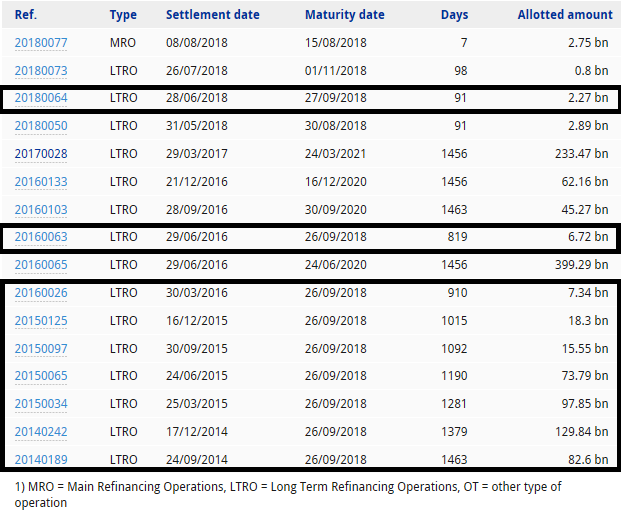
Task: Click the Days column header
Action: click(454, 15)
